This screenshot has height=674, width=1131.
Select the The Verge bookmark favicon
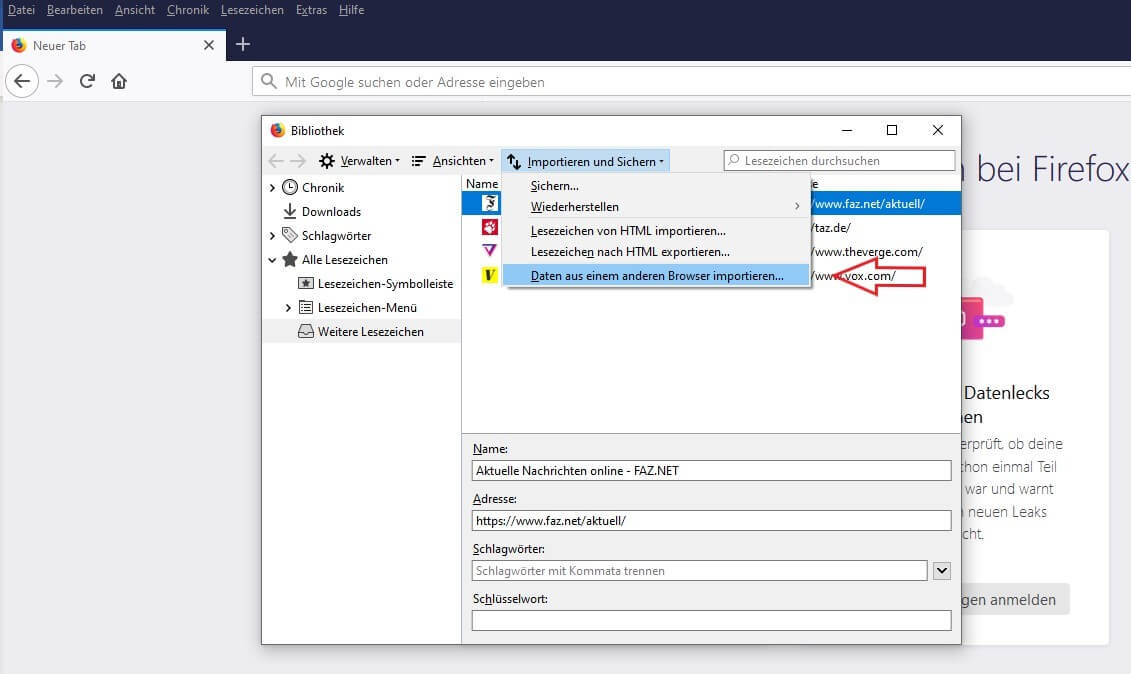coord(490,251)
